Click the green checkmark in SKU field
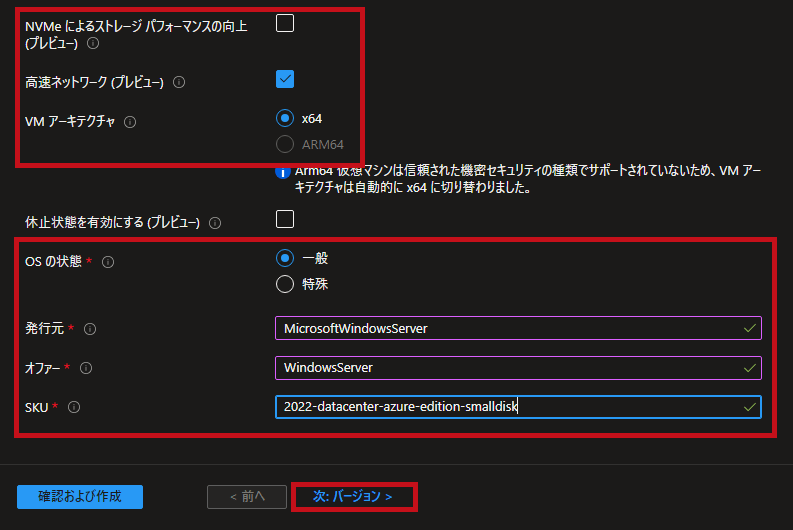 coord(750,407)
